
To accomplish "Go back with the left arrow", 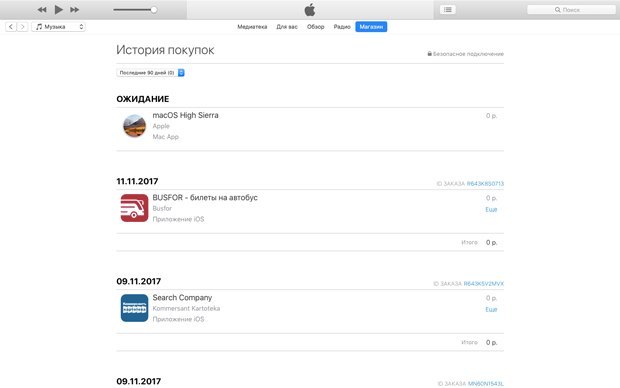I will tap(11, 26).
